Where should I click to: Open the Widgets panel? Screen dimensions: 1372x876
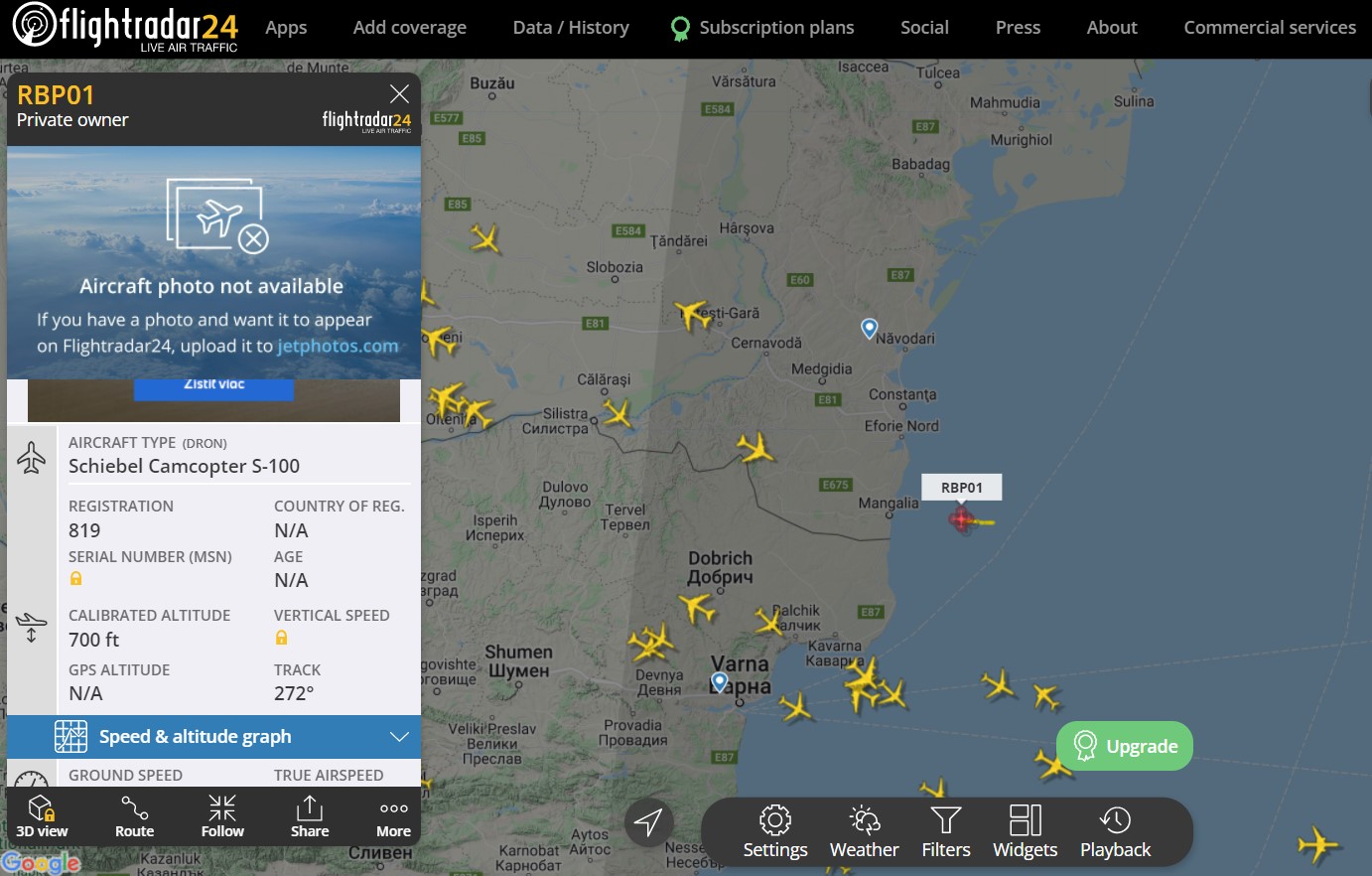click(x=1026, y=832)
